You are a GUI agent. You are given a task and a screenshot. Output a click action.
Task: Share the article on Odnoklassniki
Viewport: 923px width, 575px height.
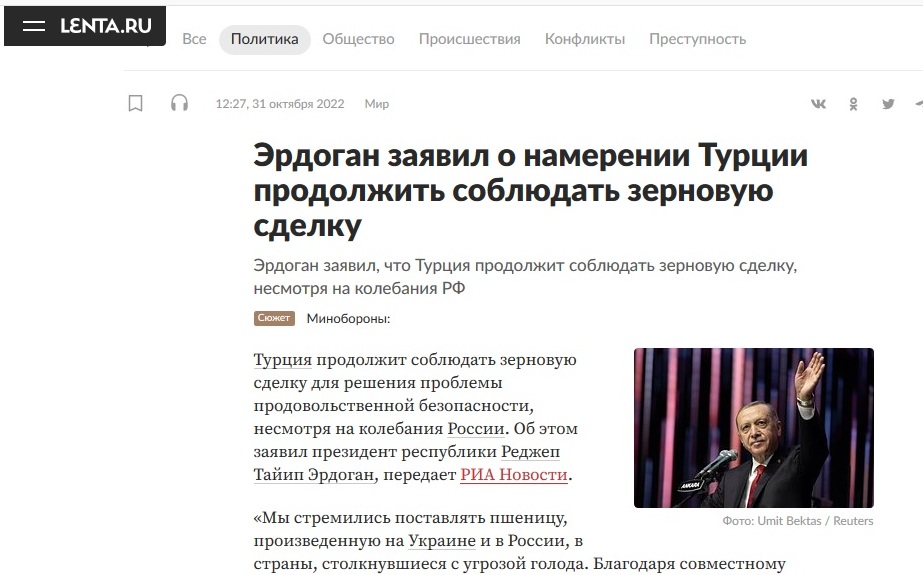853,104
